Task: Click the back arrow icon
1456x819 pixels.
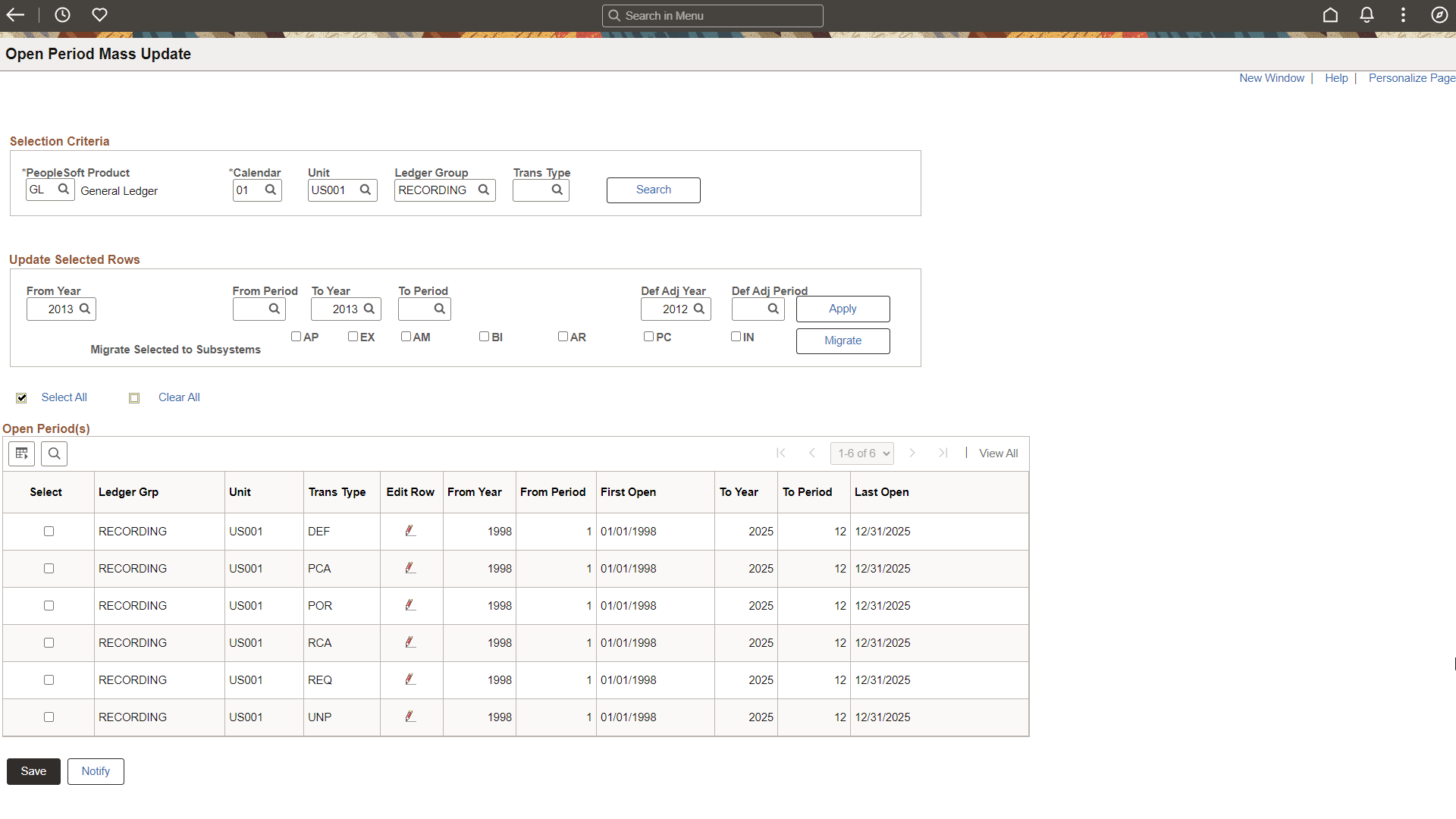Action: (15, 15)
